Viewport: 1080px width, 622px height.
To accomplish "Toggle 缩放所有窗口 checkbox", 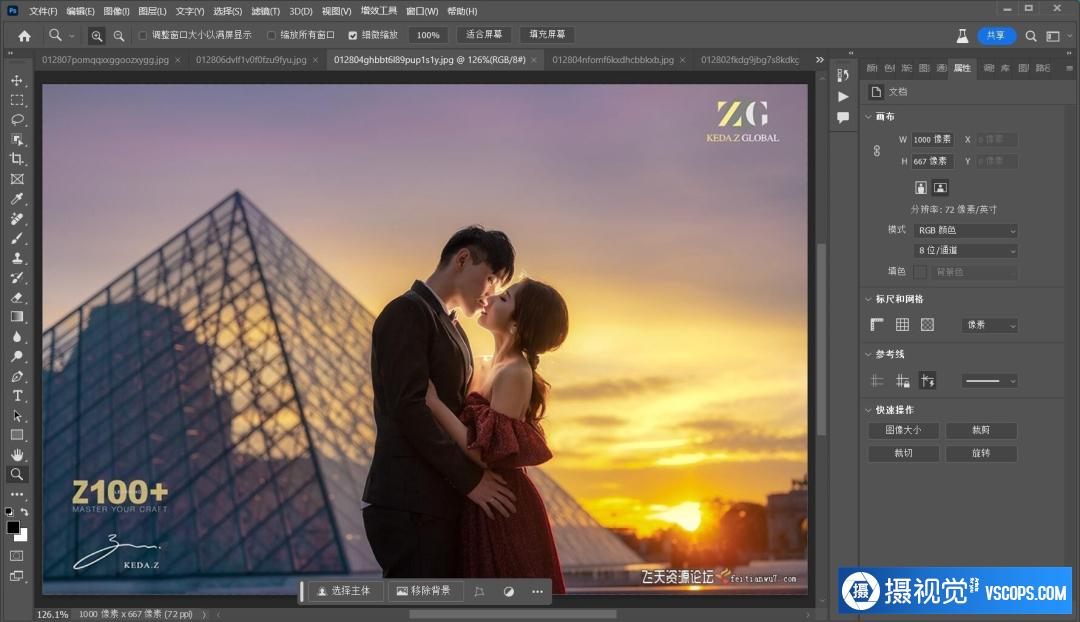I will point(271,35).
